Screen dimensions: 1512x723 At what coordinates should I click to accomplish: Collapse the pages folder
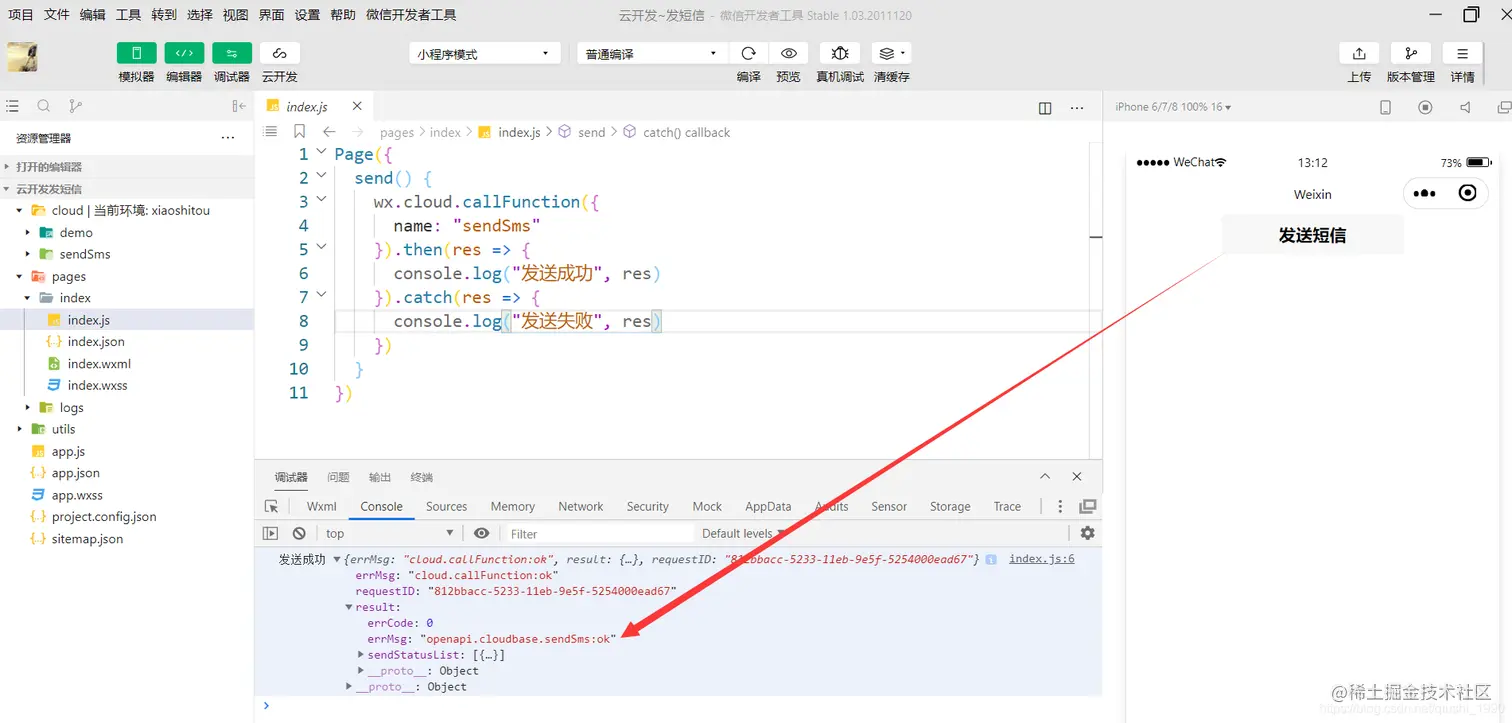point(126,276)
